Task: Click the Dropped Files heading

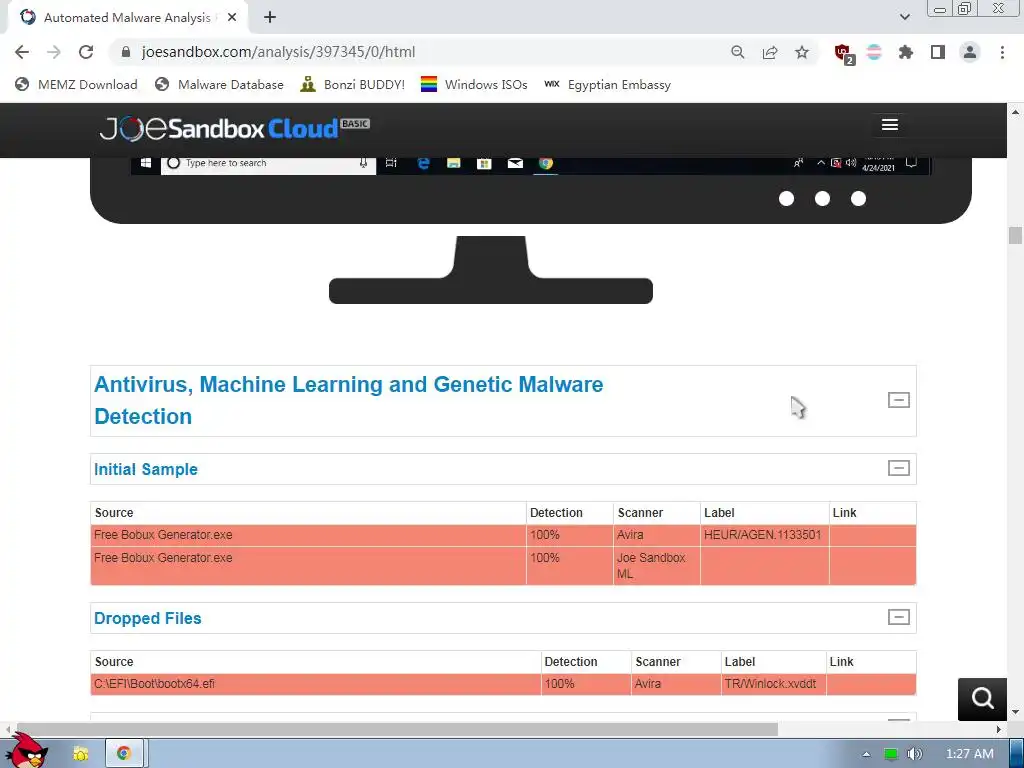Action: pyautogui.click(x=148, y=618)
